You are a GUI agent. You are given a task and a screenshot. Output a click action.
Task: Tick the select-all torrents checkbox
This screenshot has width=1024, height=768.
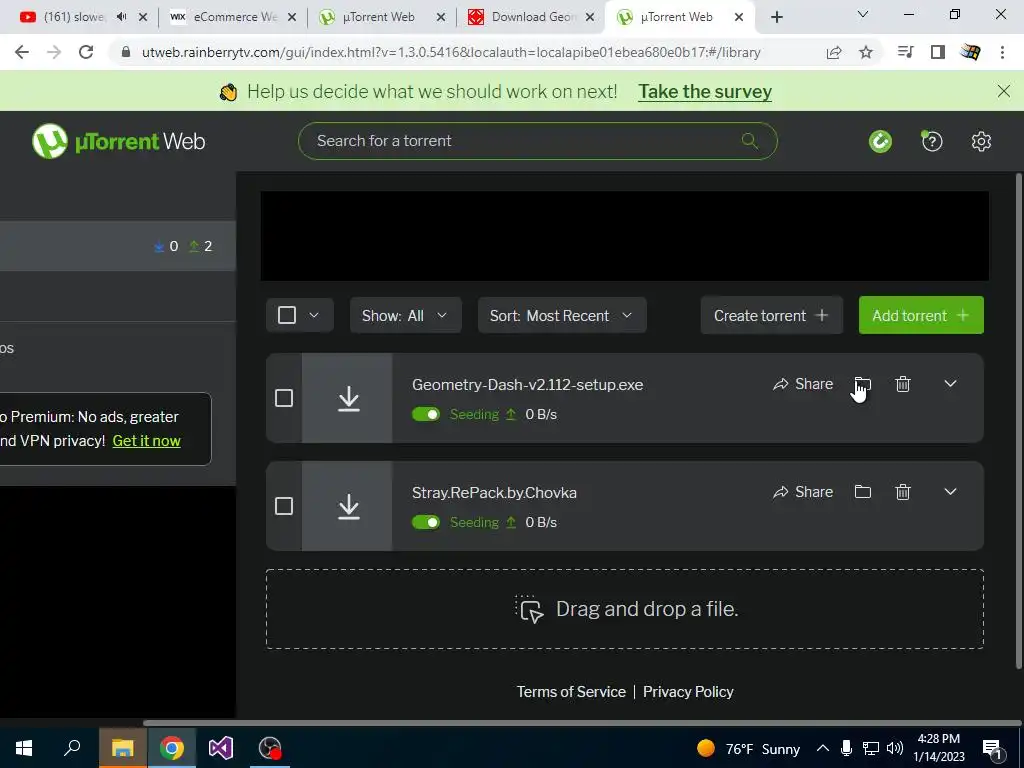click(287, 315)
